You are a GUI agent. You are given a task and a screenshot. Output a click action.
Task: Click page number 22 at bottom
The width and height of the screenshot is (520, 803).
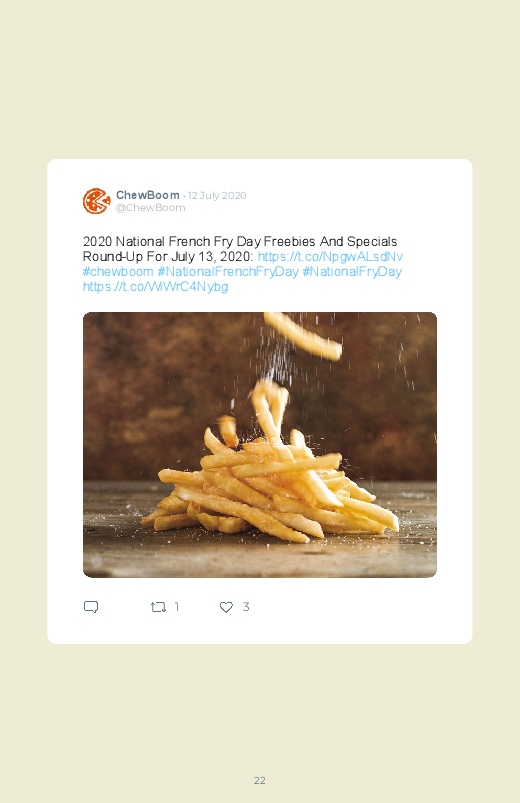tap(260, 780)
